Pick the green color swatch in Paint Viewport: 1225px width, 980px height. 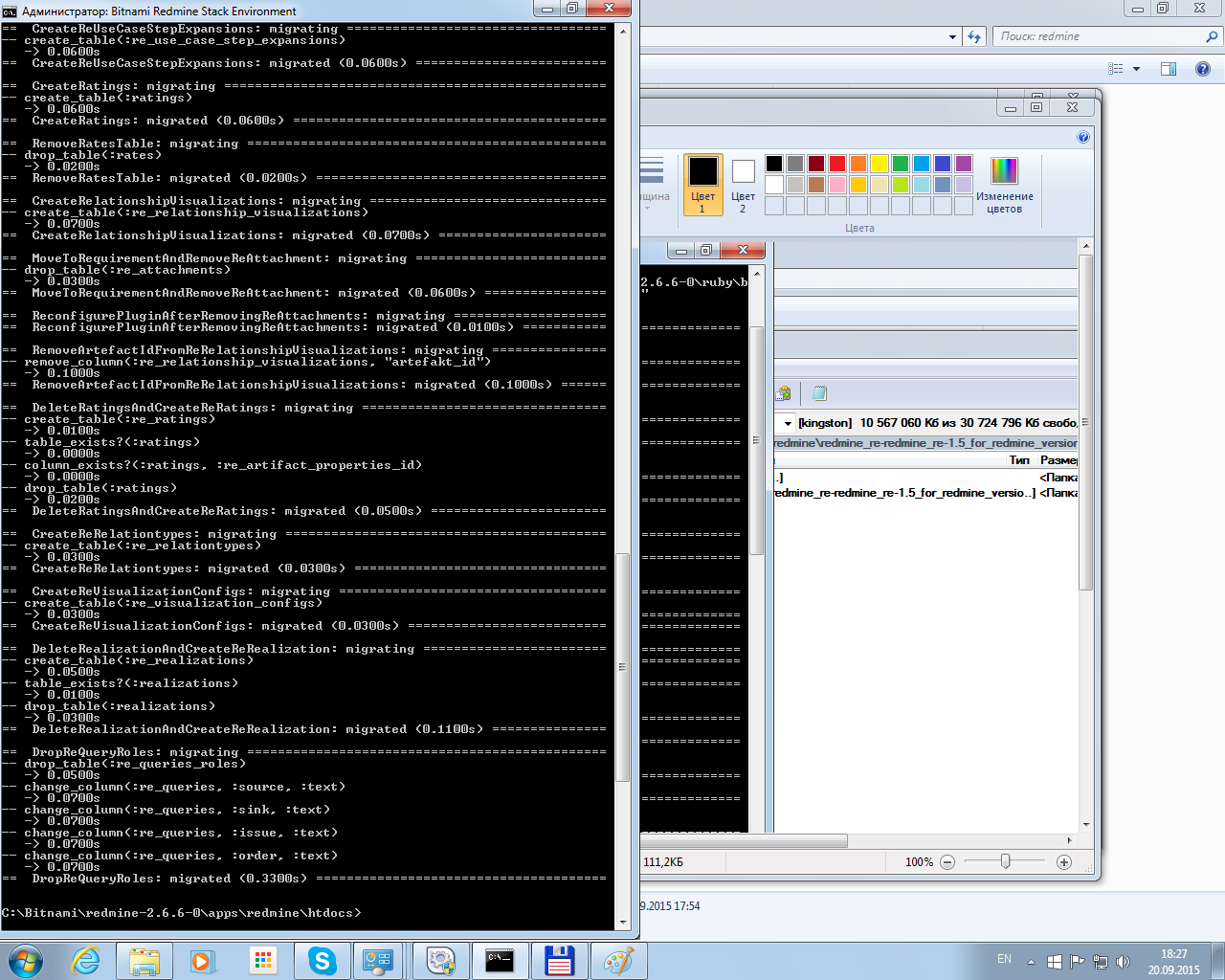900,164
